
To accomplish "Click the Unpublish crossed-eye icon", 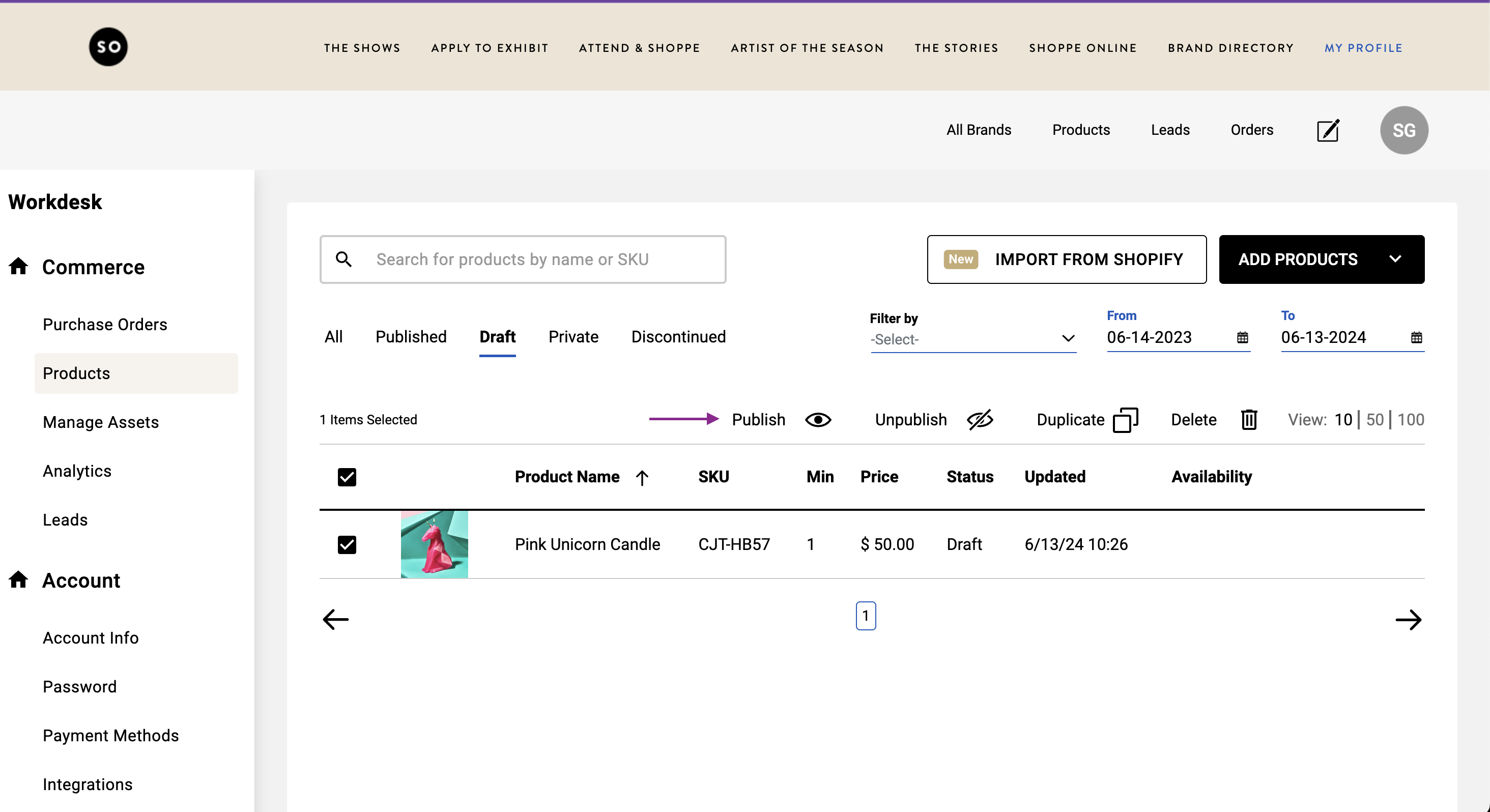I will (980, 420).
